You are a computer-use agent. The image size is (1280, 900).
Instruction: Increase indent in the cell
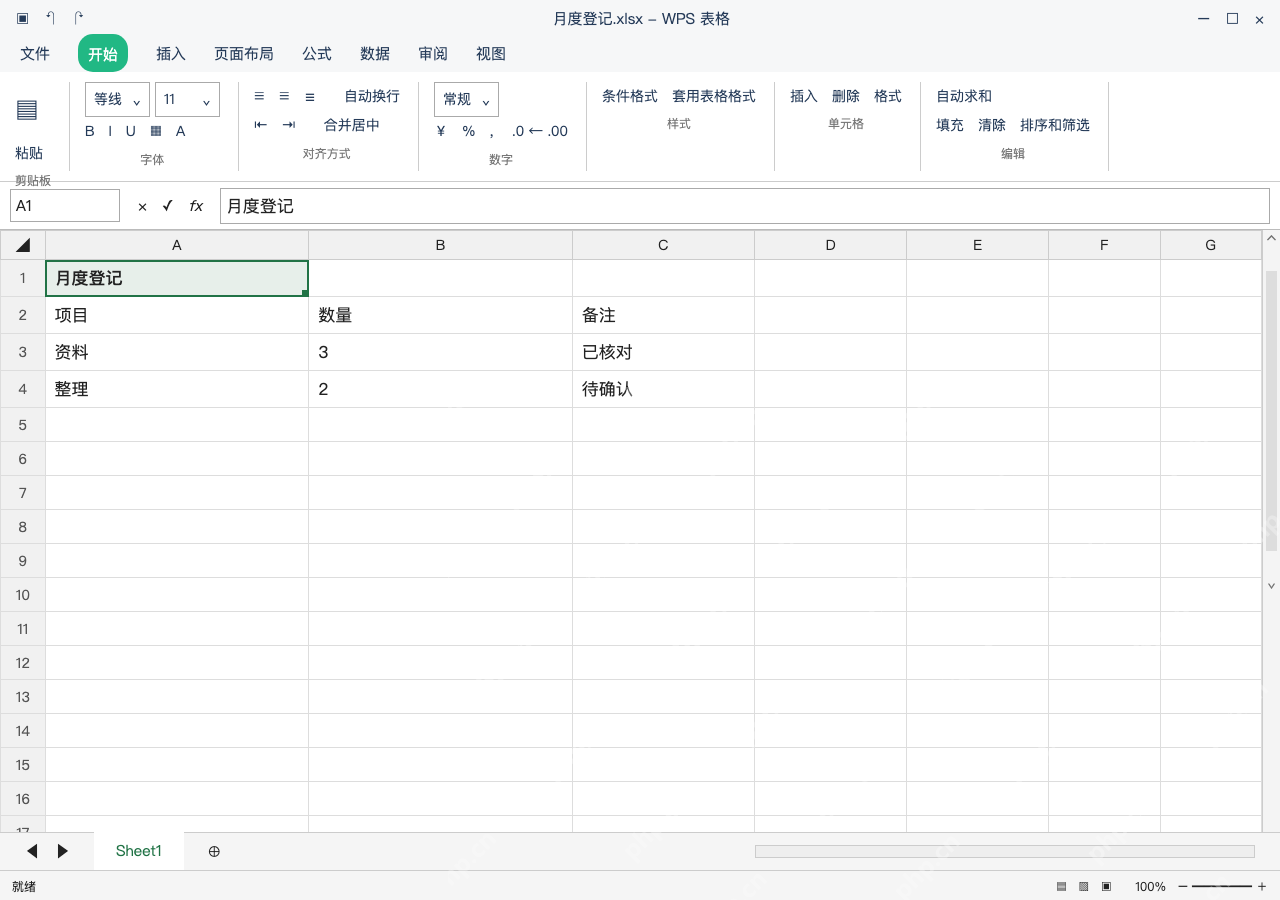pos(289,125)
